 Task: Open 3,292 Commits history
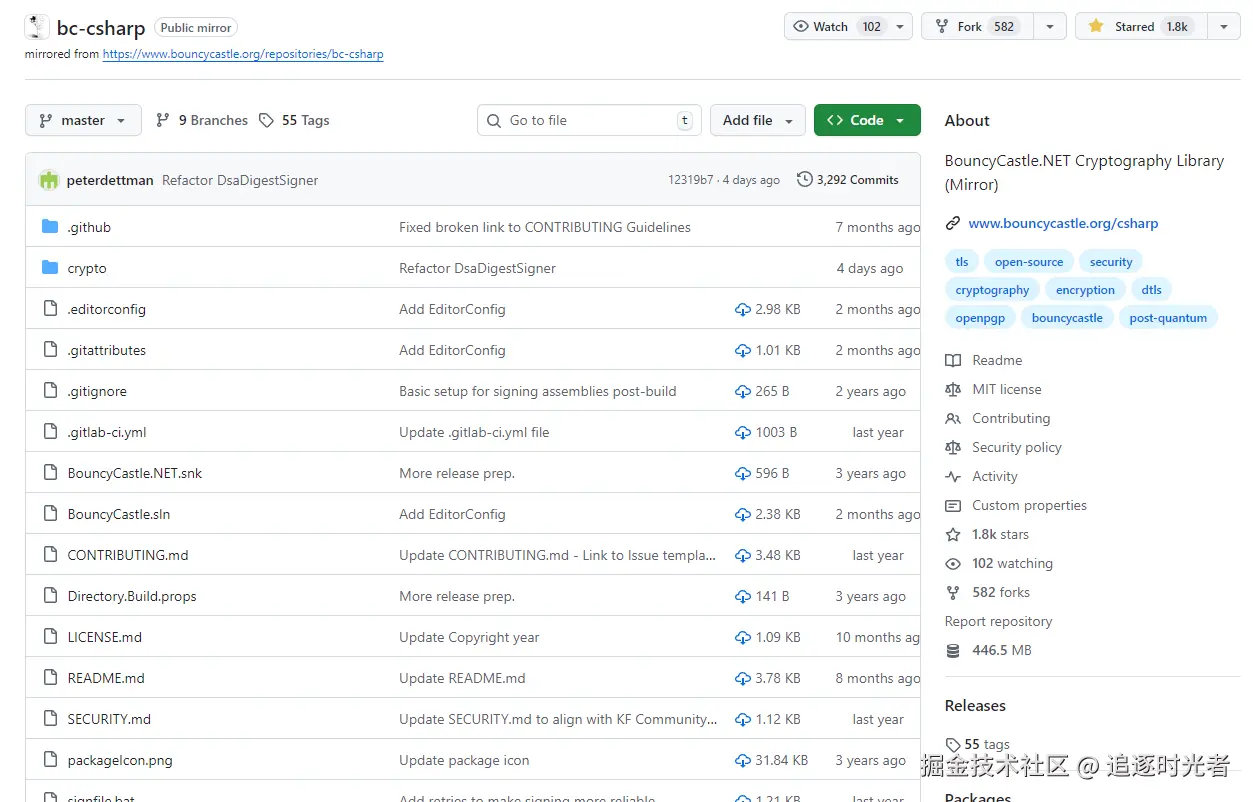[848, 180]
